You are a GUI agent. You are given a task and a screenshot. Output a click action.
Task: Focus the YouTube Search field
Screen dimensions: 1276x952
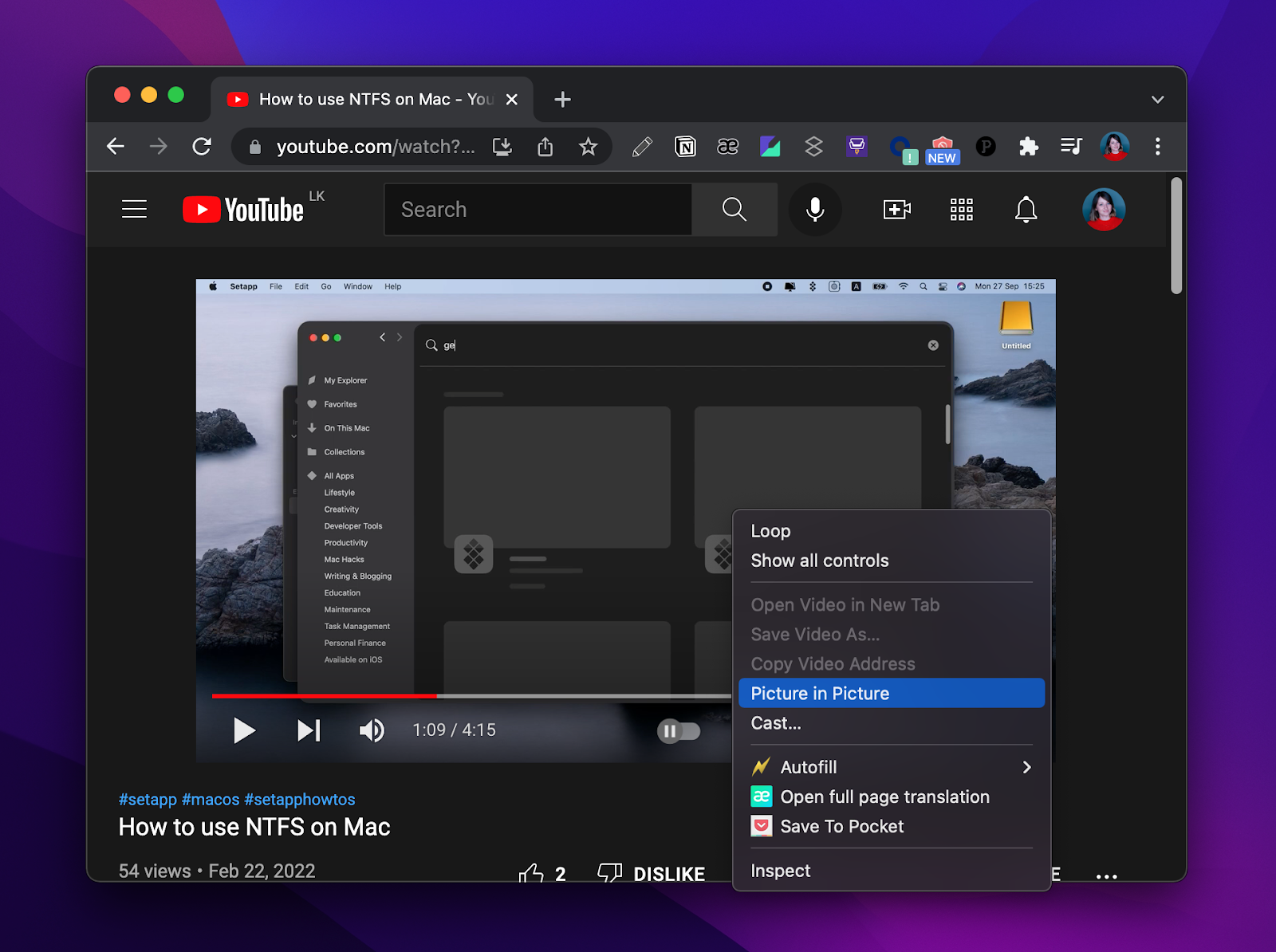(538, 209)
